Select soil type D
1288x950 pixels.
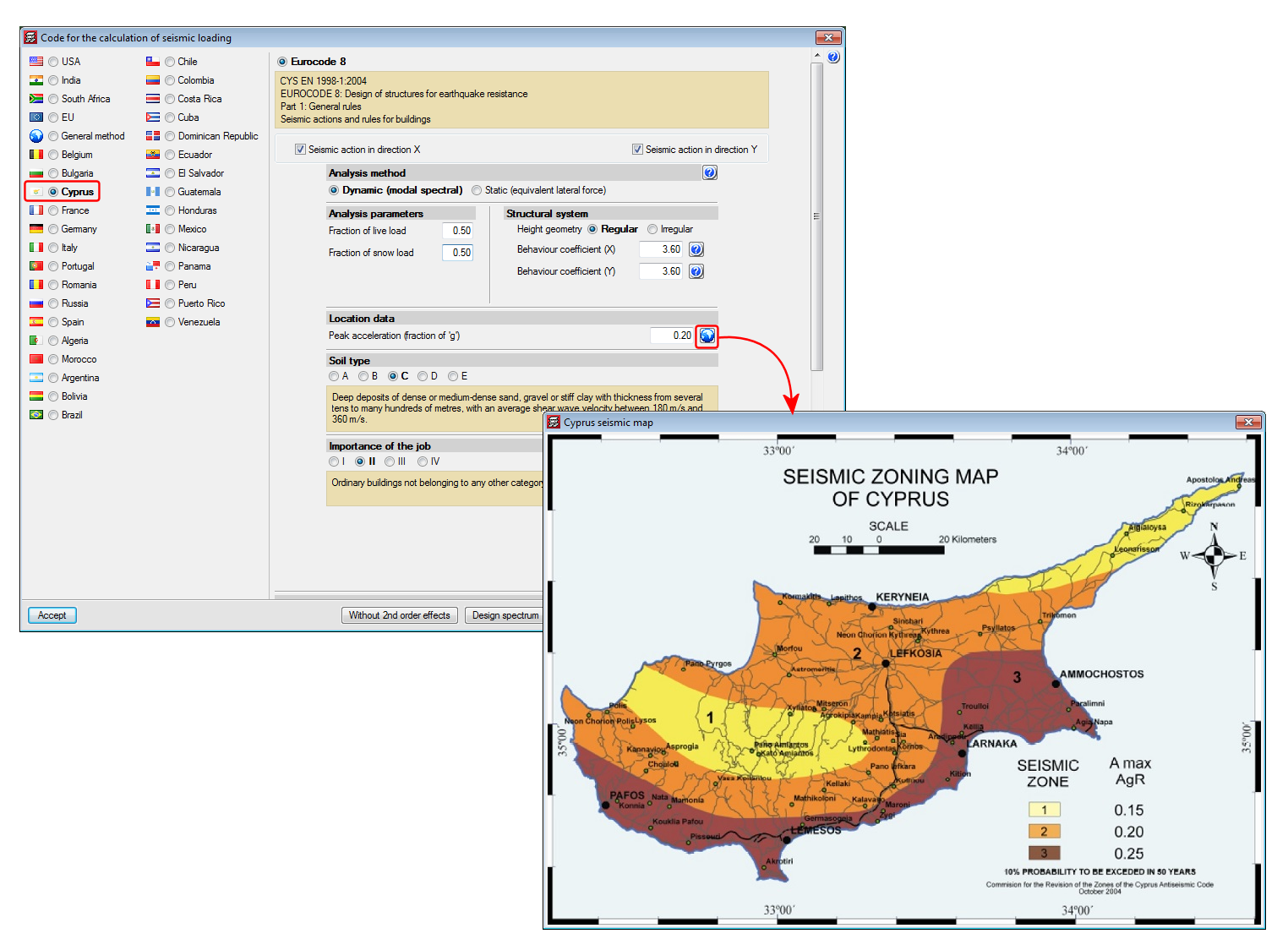coord(423,377)
